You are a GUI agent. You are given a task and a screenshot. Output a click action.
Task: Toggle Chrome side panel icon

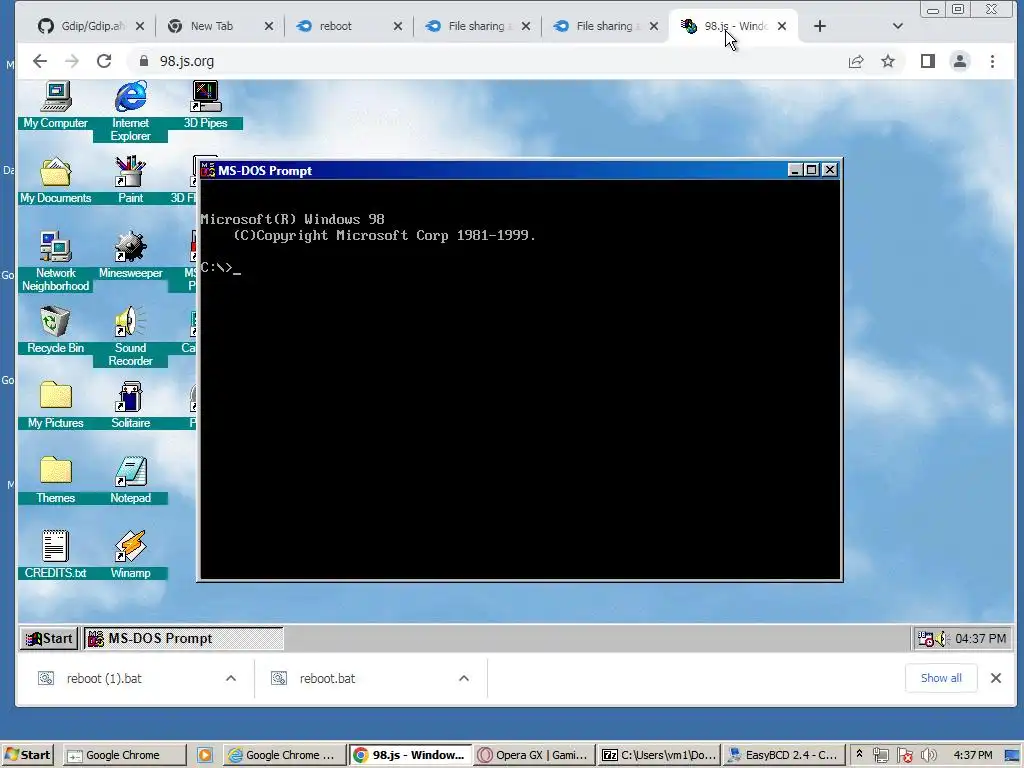[927, 61]
